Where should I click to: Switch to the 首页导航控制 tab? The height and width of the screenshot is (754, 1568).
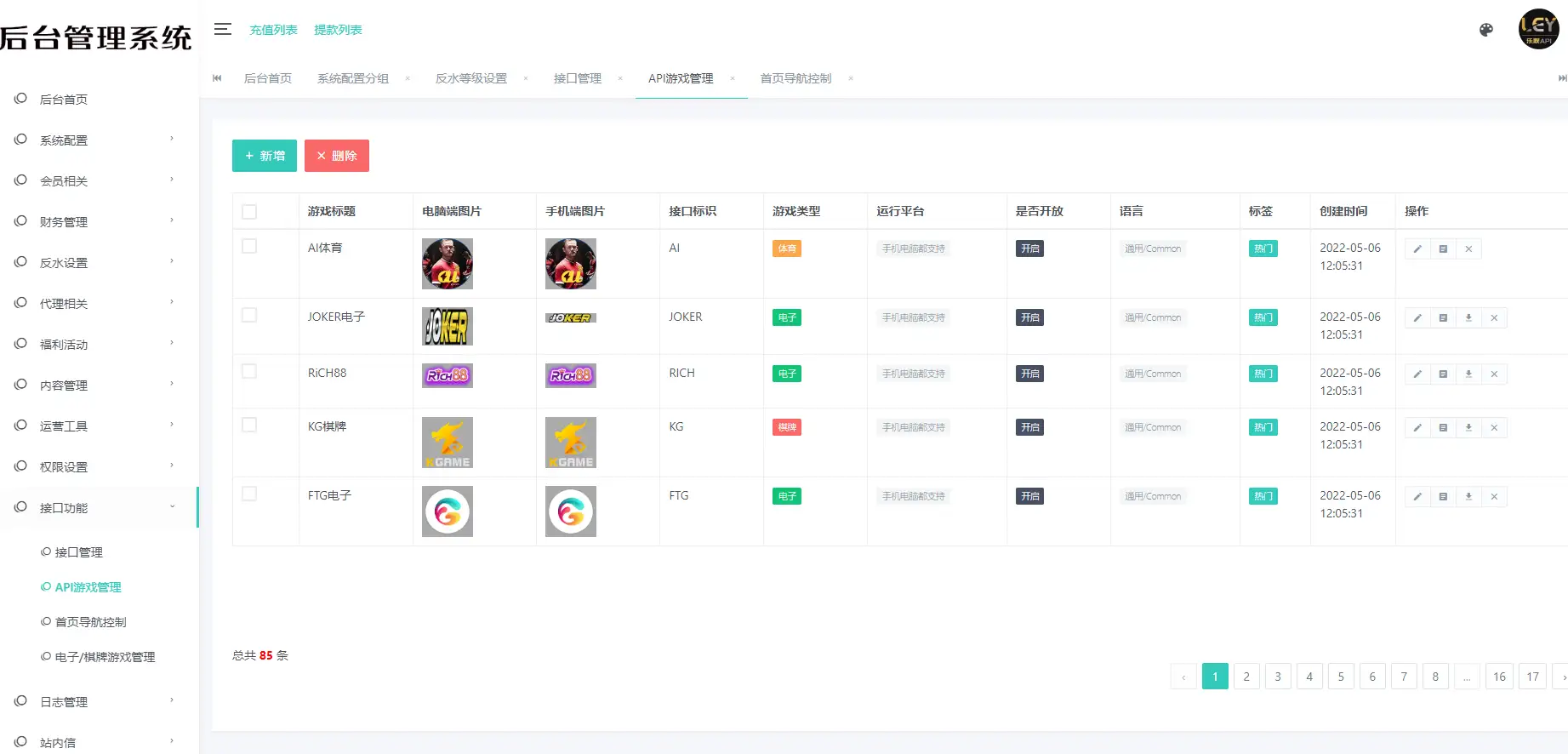point(795,78)
